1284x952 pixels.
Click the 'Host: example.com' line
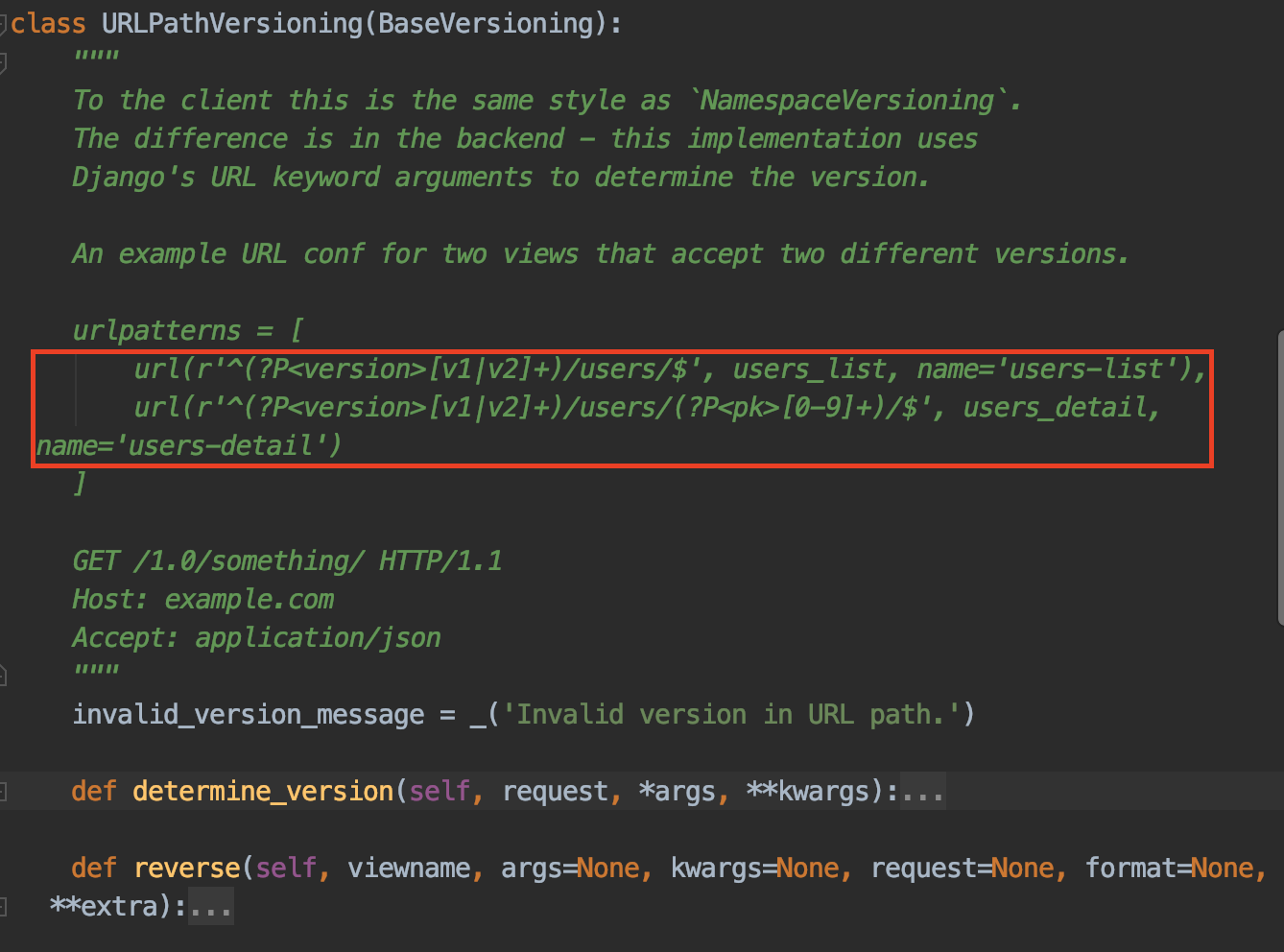(203, 600)
